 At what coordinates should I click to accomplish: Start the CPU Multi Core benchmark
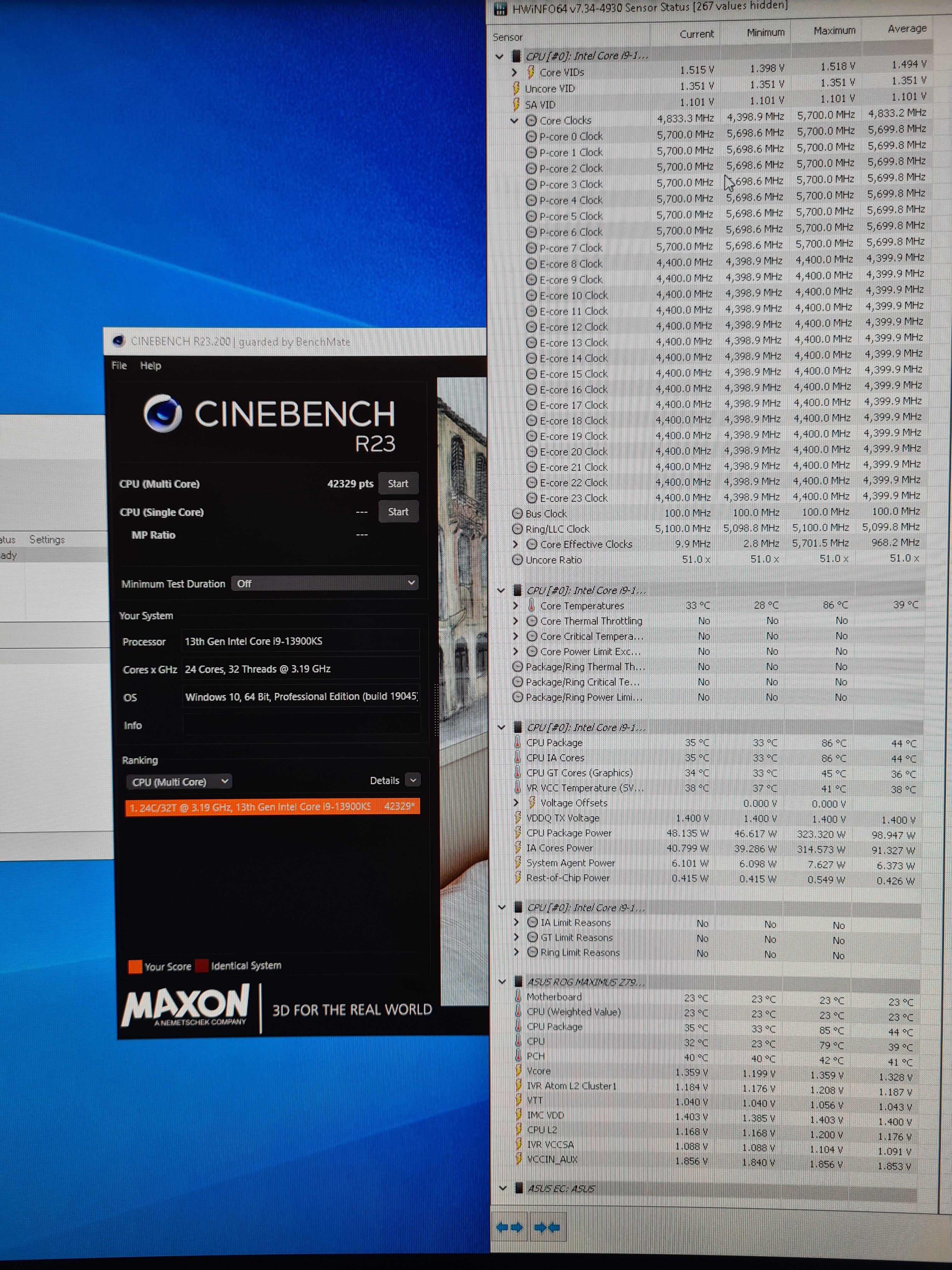[398, 483]
